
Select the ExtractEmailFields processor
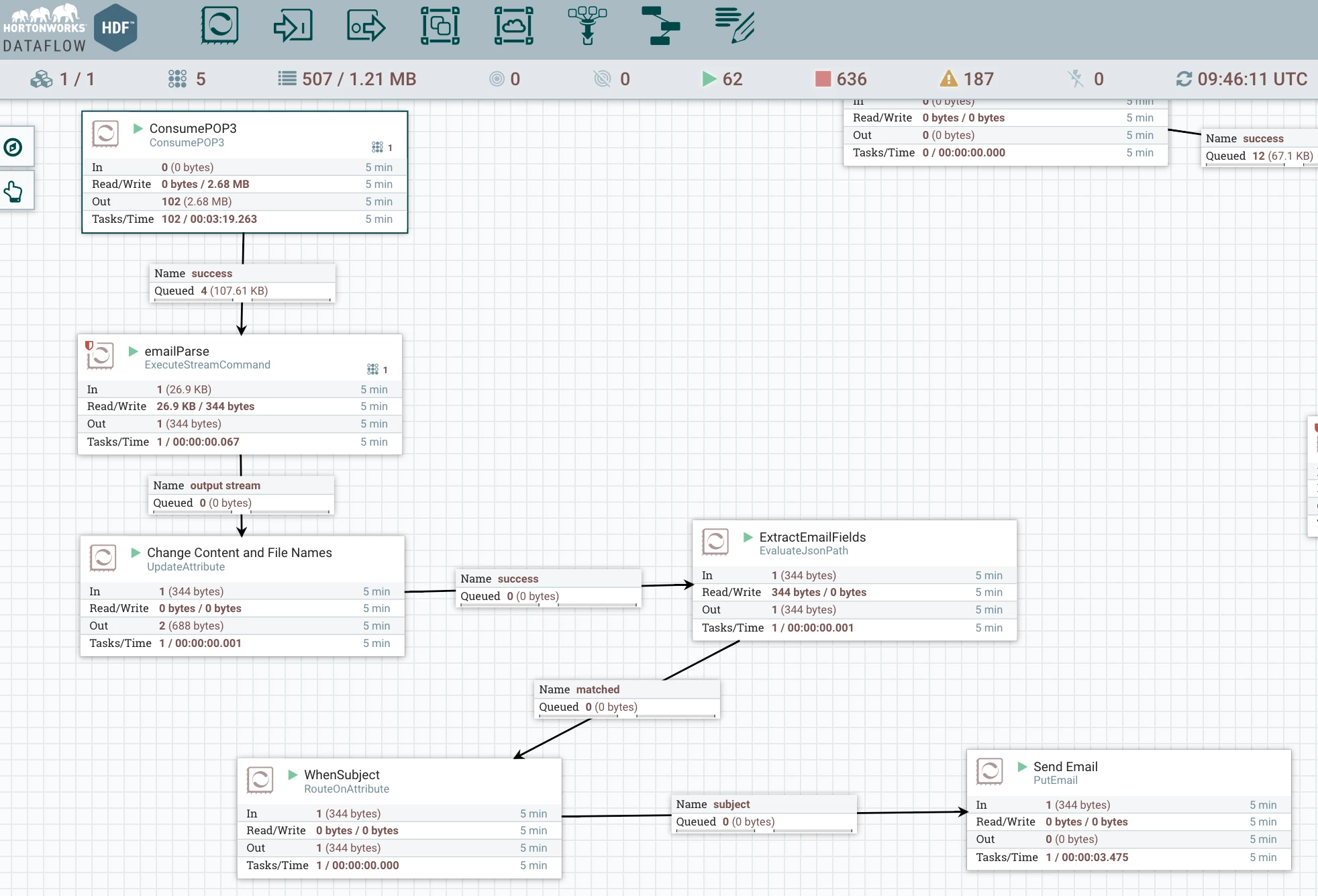855,581
